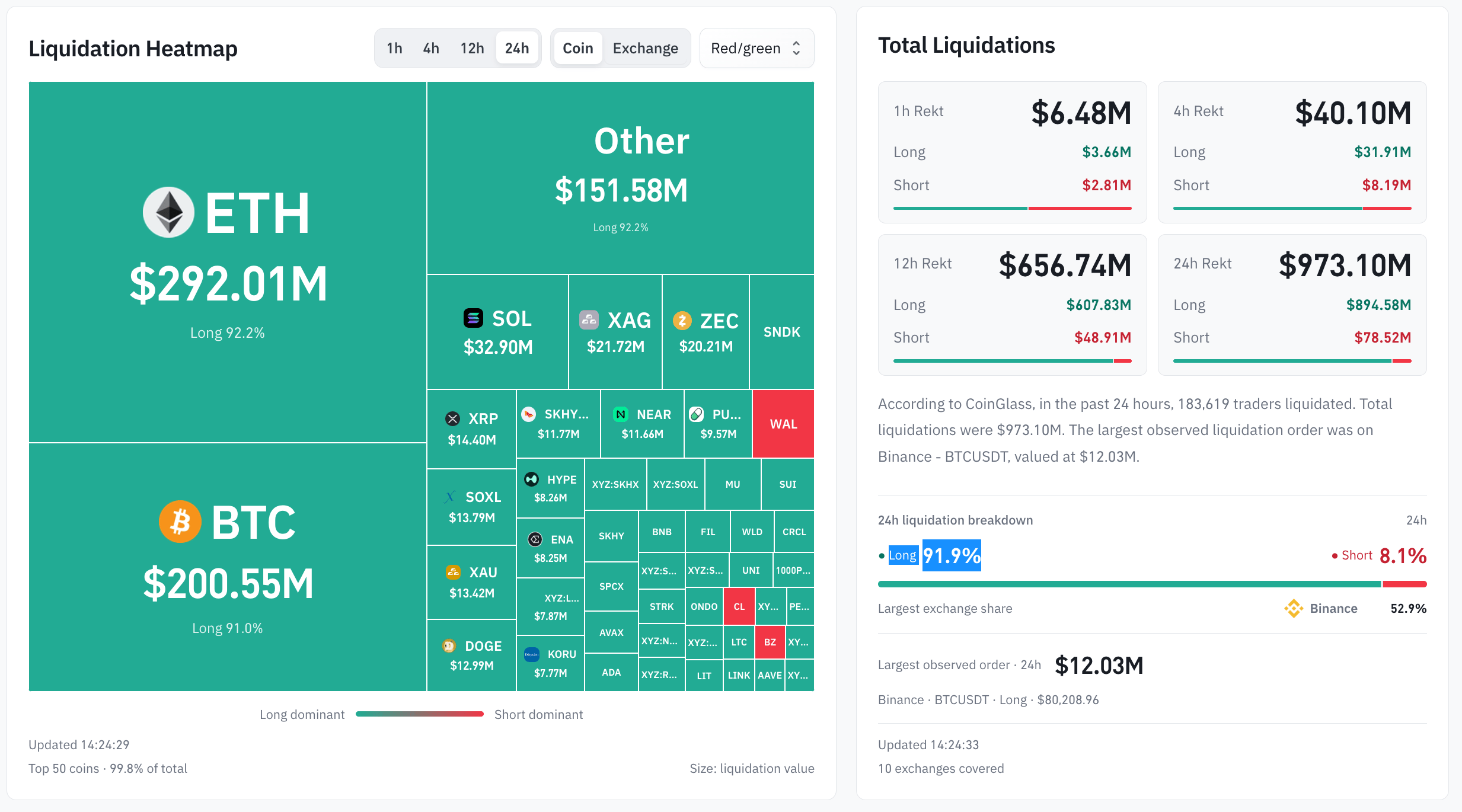Switch heatmap view to Coin
The image size is (1462, 812).
pyautogui.click(x=577, y=48)
